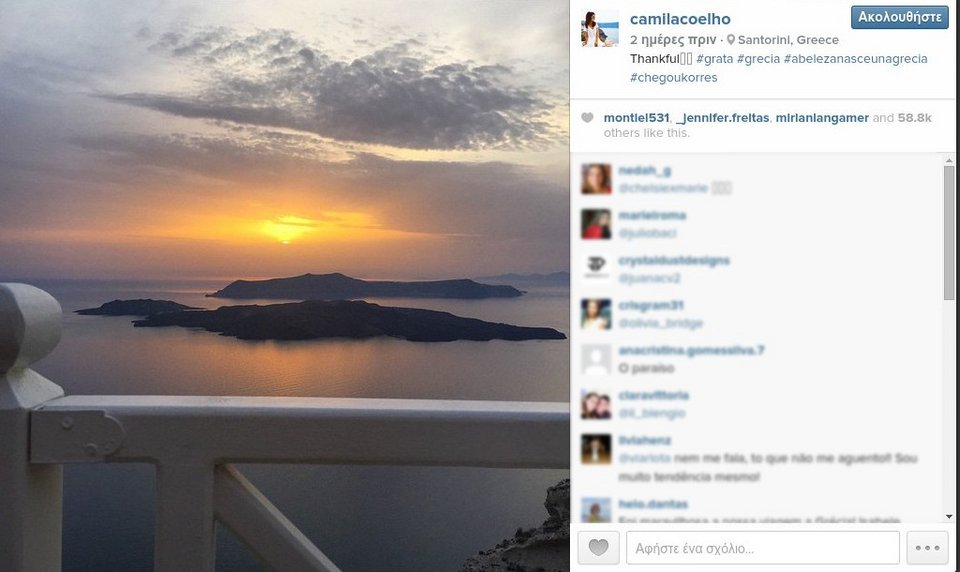Click the Ακολουθήστε follow button
The width and height of the screenshot is (960, 572).
click(899, 17)
